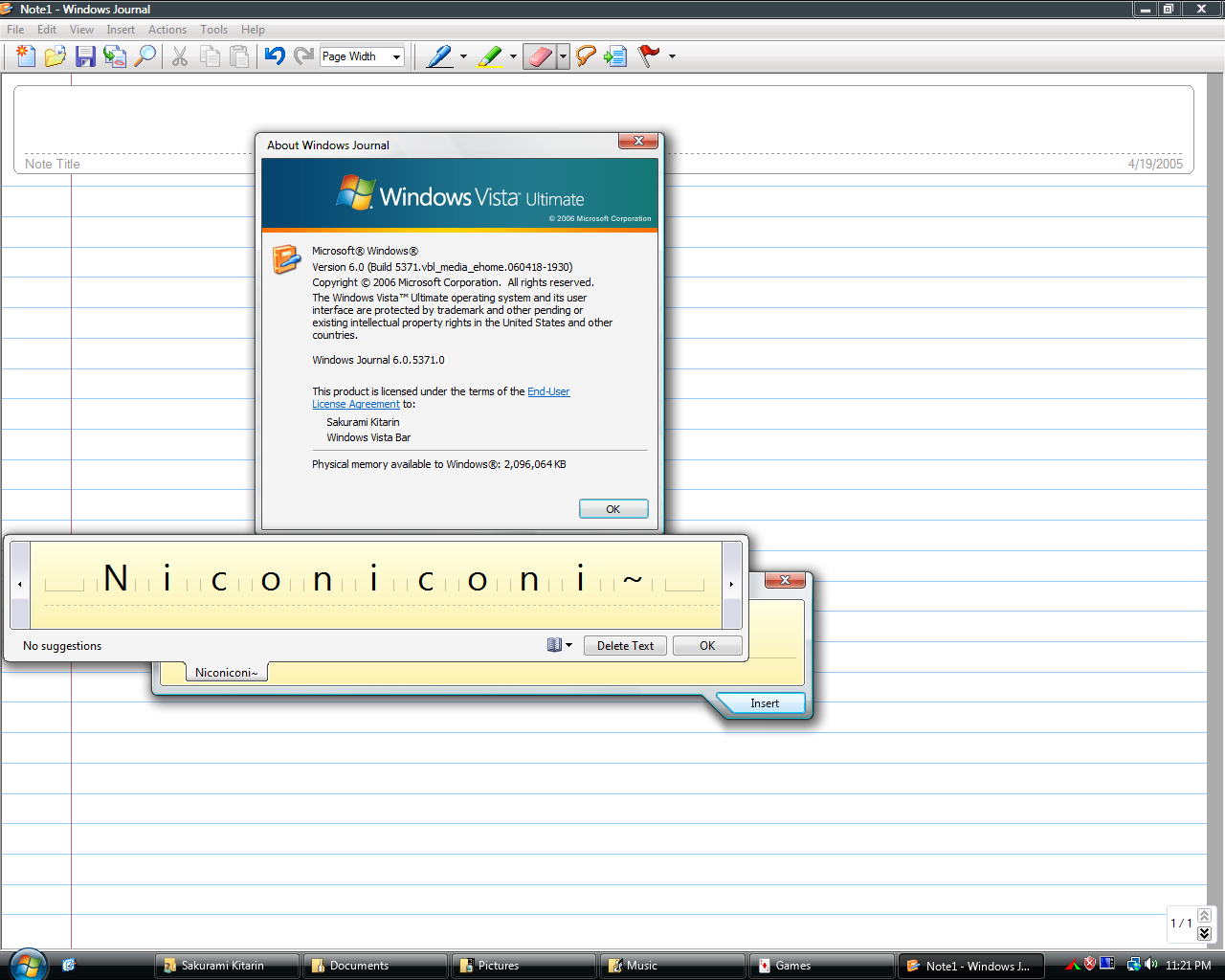This screenshot has height=980, width=1225.
Task: Open Find with the magnifier icon
Action: coord(145,56)
